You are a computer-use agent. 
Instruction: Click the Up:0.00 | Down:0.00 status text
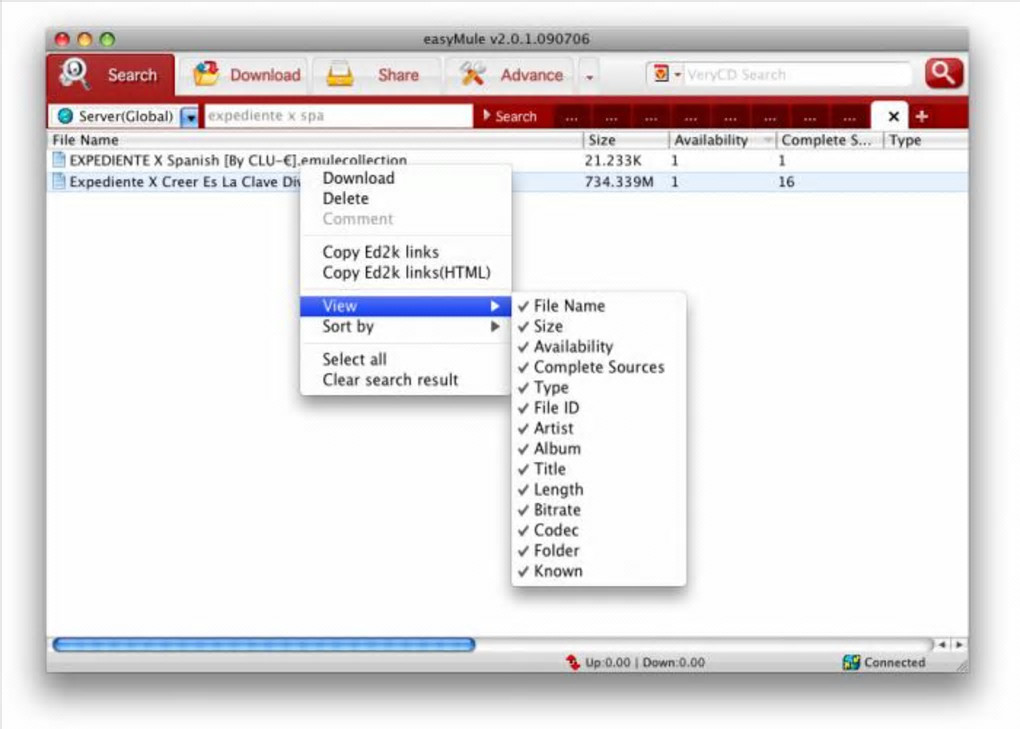(645, 663)
